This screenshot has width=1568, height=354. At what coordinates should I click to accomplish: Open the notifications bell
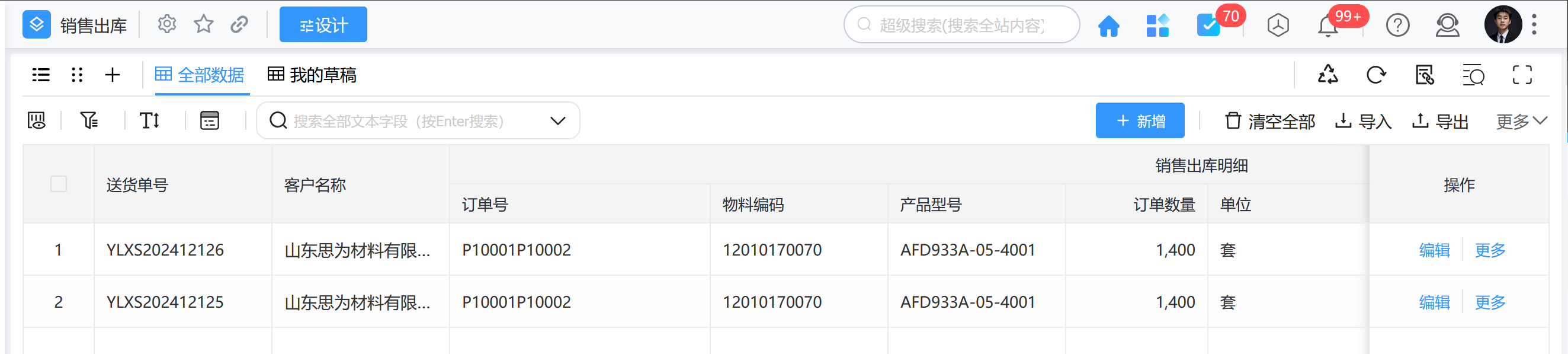pos(1327,26)
